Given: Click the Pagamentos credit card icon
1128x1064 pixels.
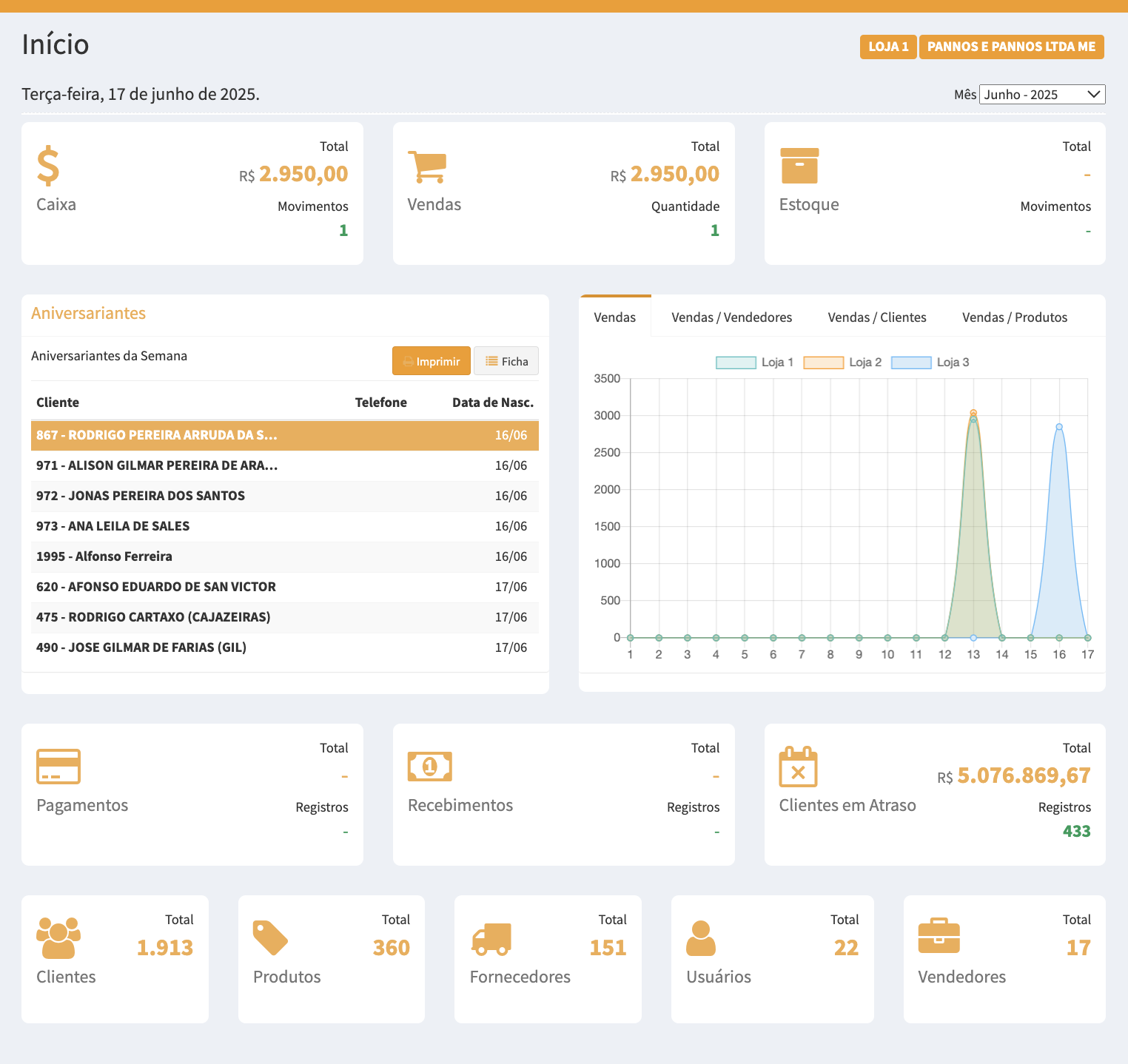Looking at the screenshot, I should coord(58,767).
